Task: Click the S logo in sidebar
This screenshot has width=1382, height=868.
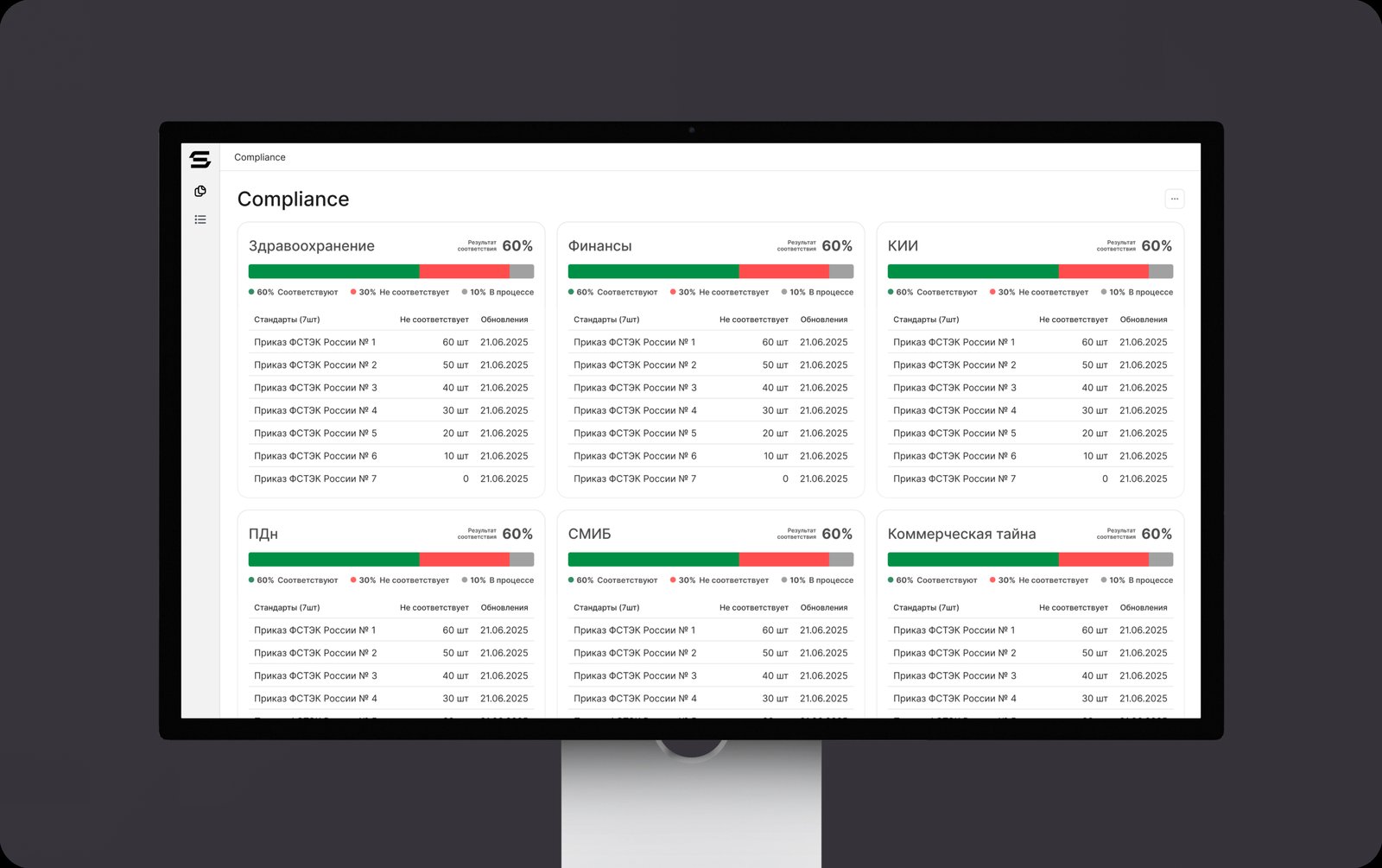Action: [x=200, y=159]
